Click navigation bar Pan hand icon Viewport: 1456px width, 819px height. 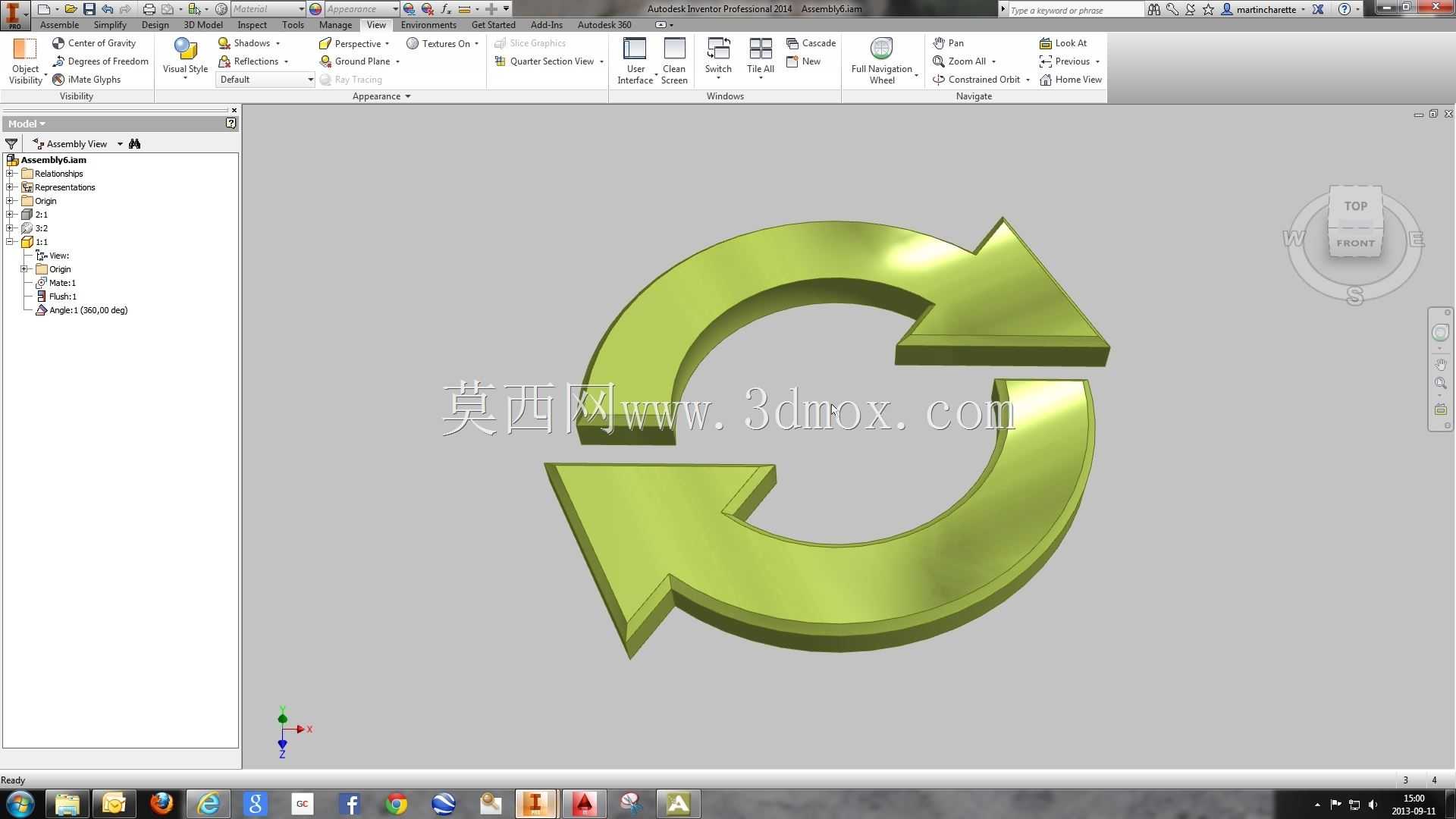(1440, 365)
